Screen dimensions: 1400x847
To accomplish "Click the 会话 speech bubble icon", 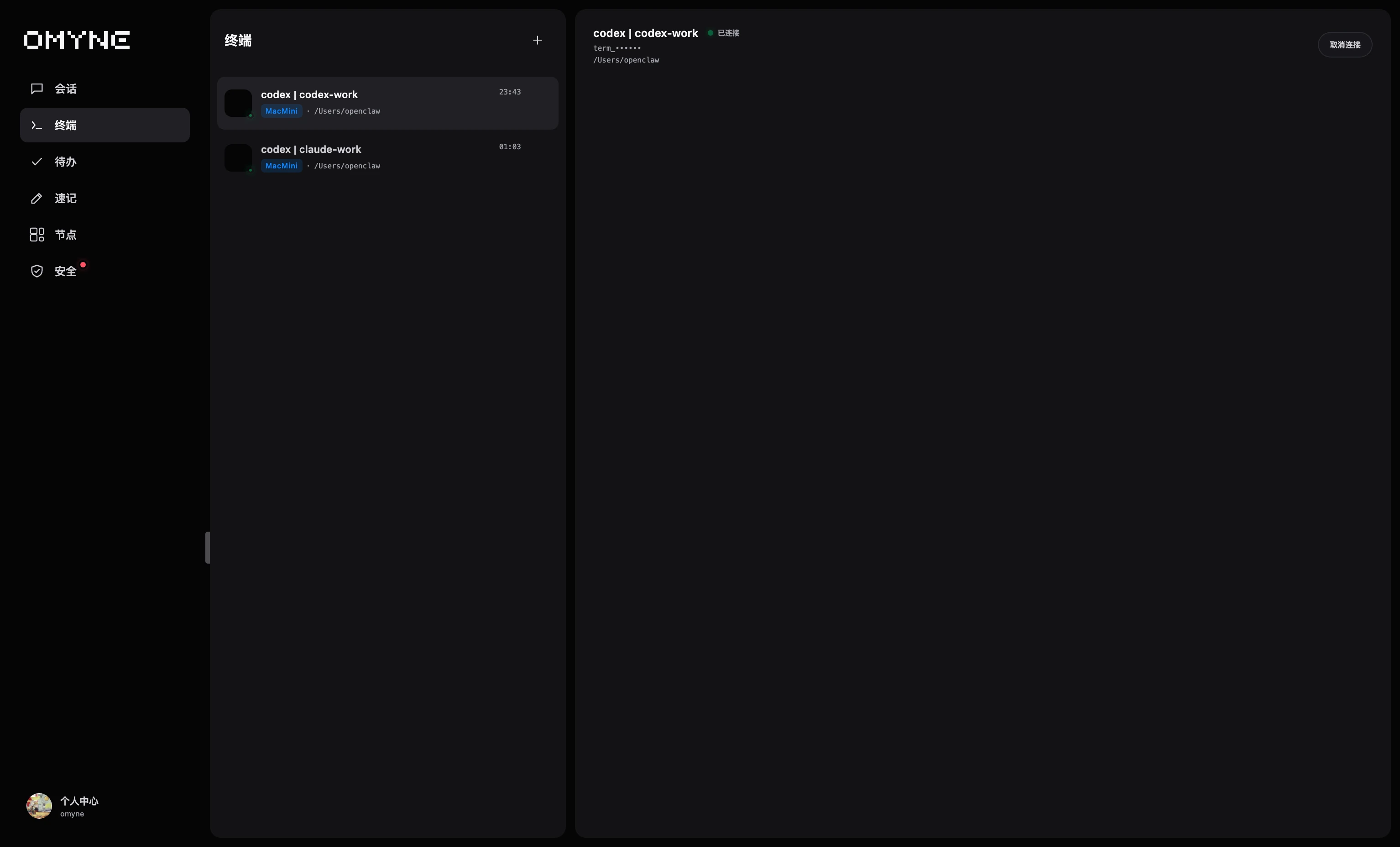I will click(37, 89).
